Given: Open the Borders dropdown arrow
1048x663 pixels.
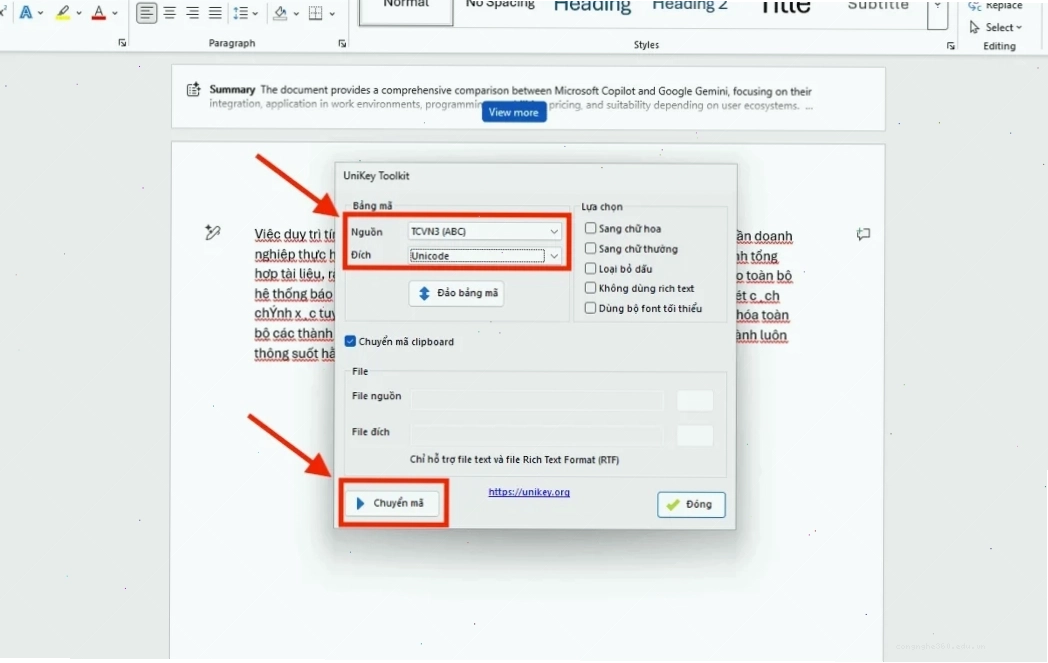Looking at the screenshot, I should click(332, 13).
